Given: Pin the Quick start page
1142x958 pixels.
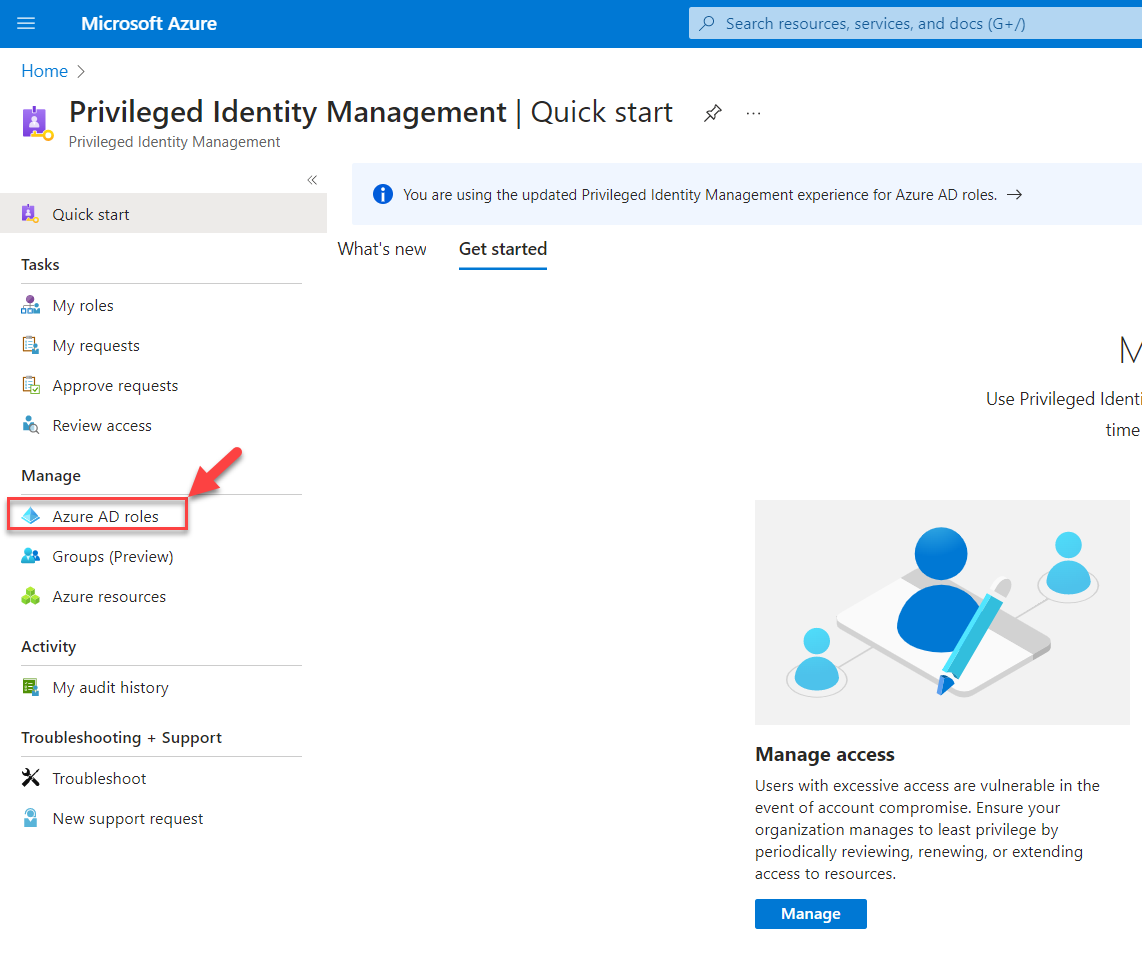Looking at the screenshot, I should coord(712,113).
